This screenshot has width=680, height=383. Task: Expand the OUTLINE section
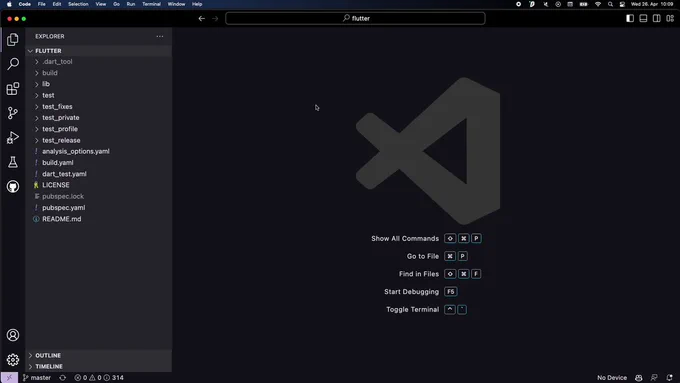point(98,355)
